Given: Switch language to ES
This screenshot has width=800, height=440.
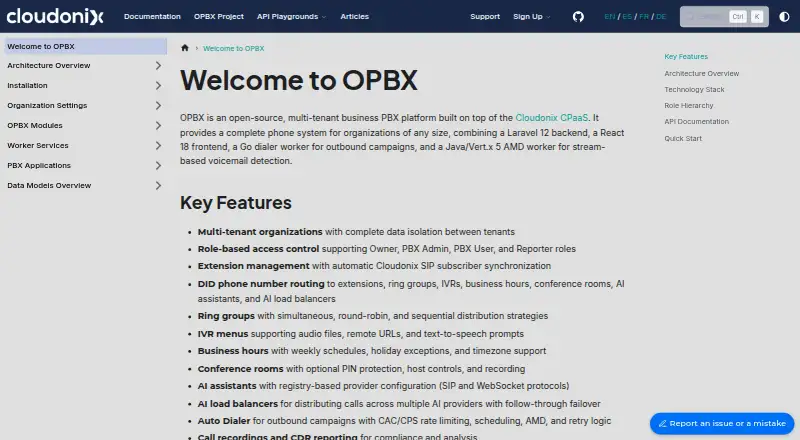Looking at the screenshot, I should click(627, 16).
